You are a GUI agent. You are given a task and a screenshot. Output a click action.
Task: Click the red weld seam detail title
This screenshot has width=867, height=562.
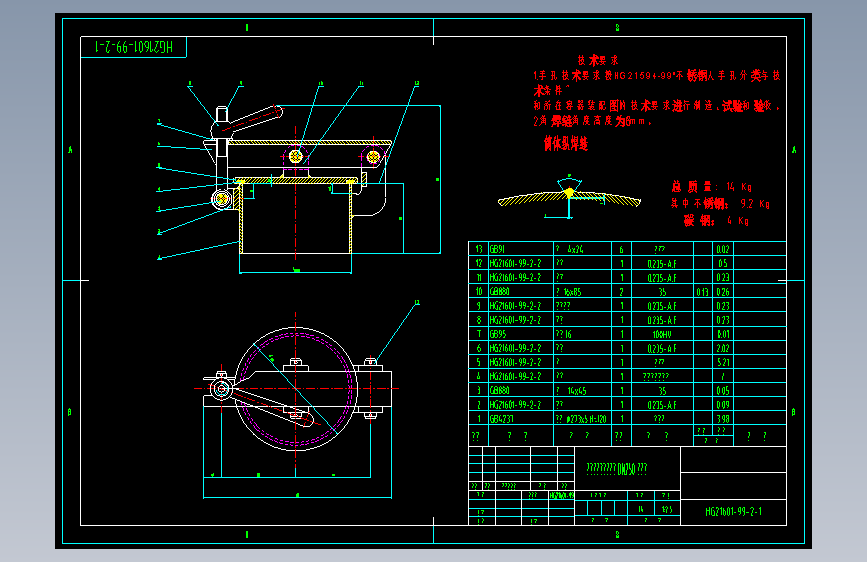[x=566, y=144]
